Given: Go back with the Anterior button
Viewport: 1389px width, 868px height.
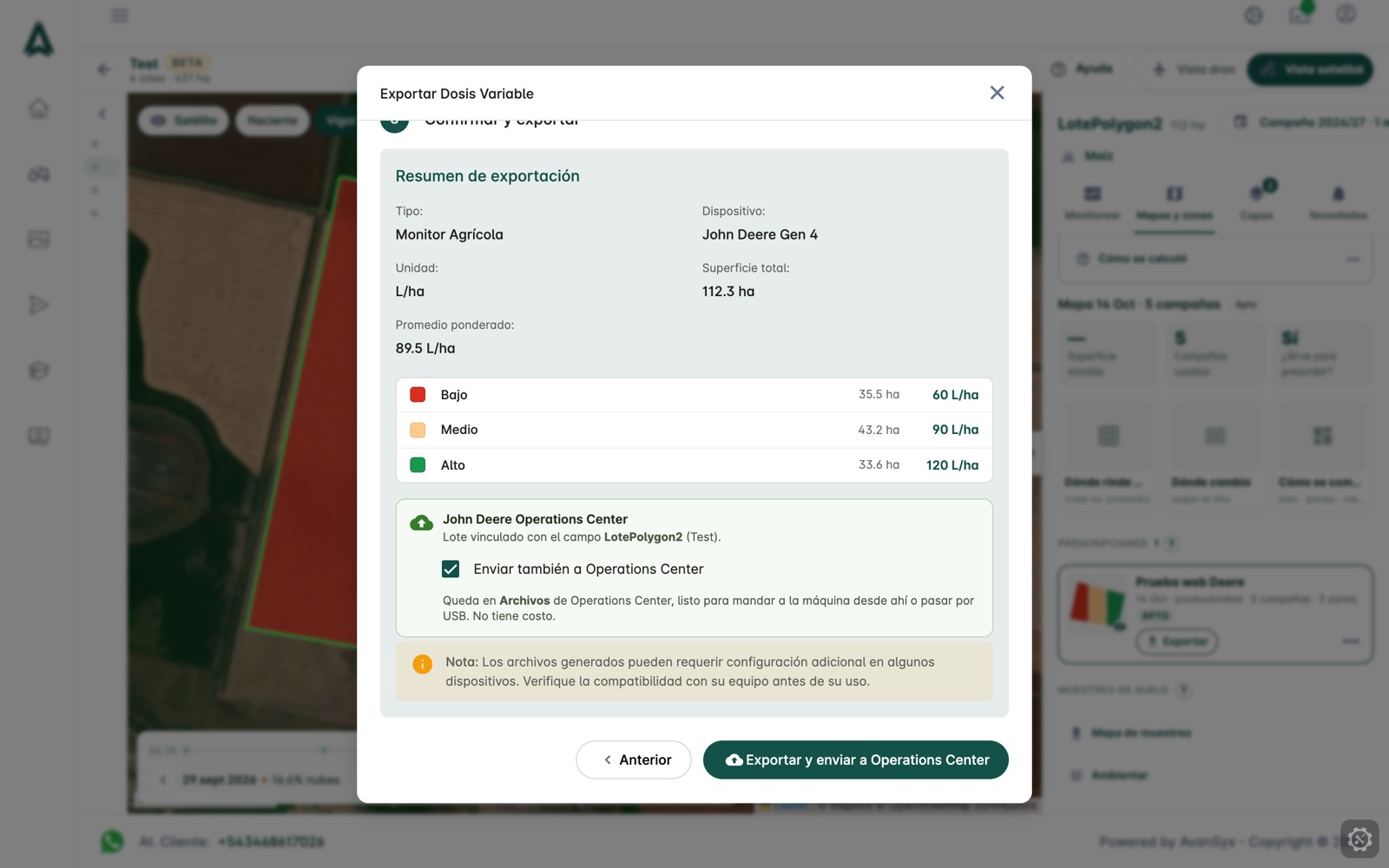Looking at the screenshot, I should [x=634, y=759].
